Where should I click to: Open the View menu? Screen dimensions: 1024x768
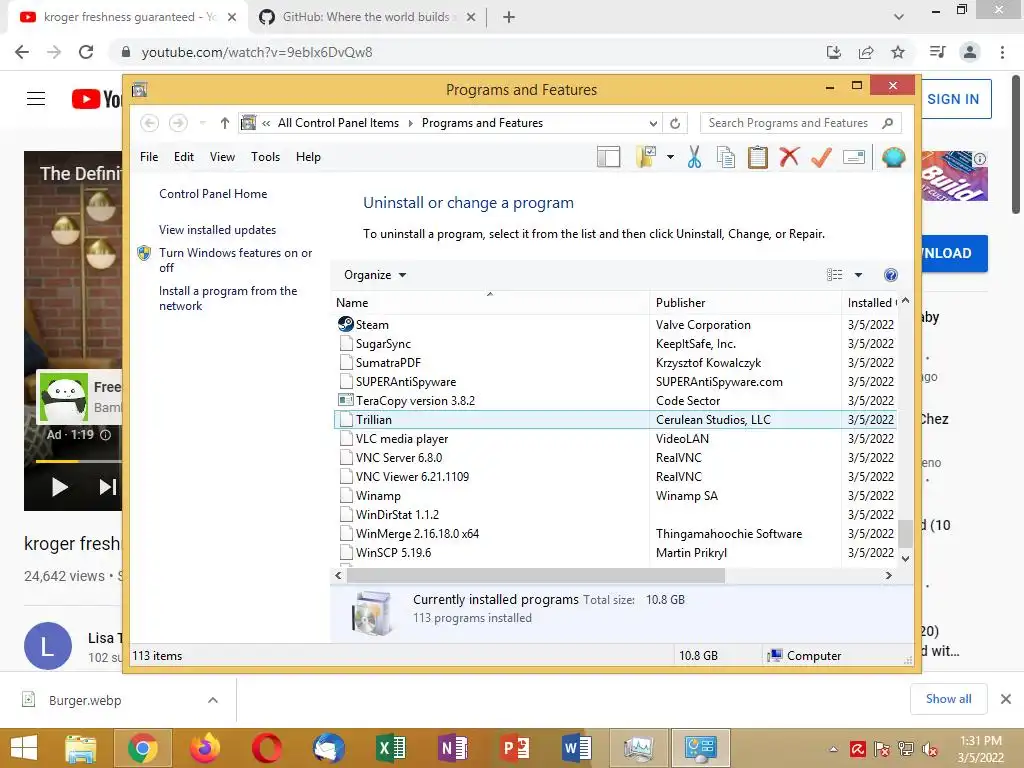click(222, 157)
